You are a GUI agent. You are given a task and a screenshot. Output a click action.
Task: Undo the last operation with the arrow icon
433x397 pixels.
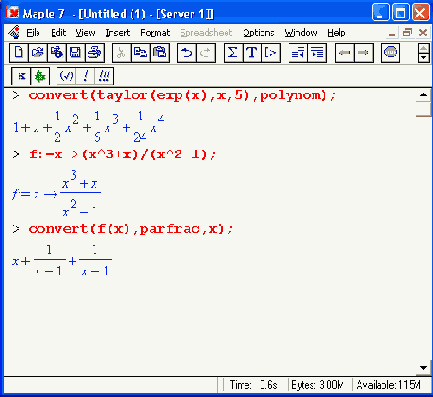point(187,53)
